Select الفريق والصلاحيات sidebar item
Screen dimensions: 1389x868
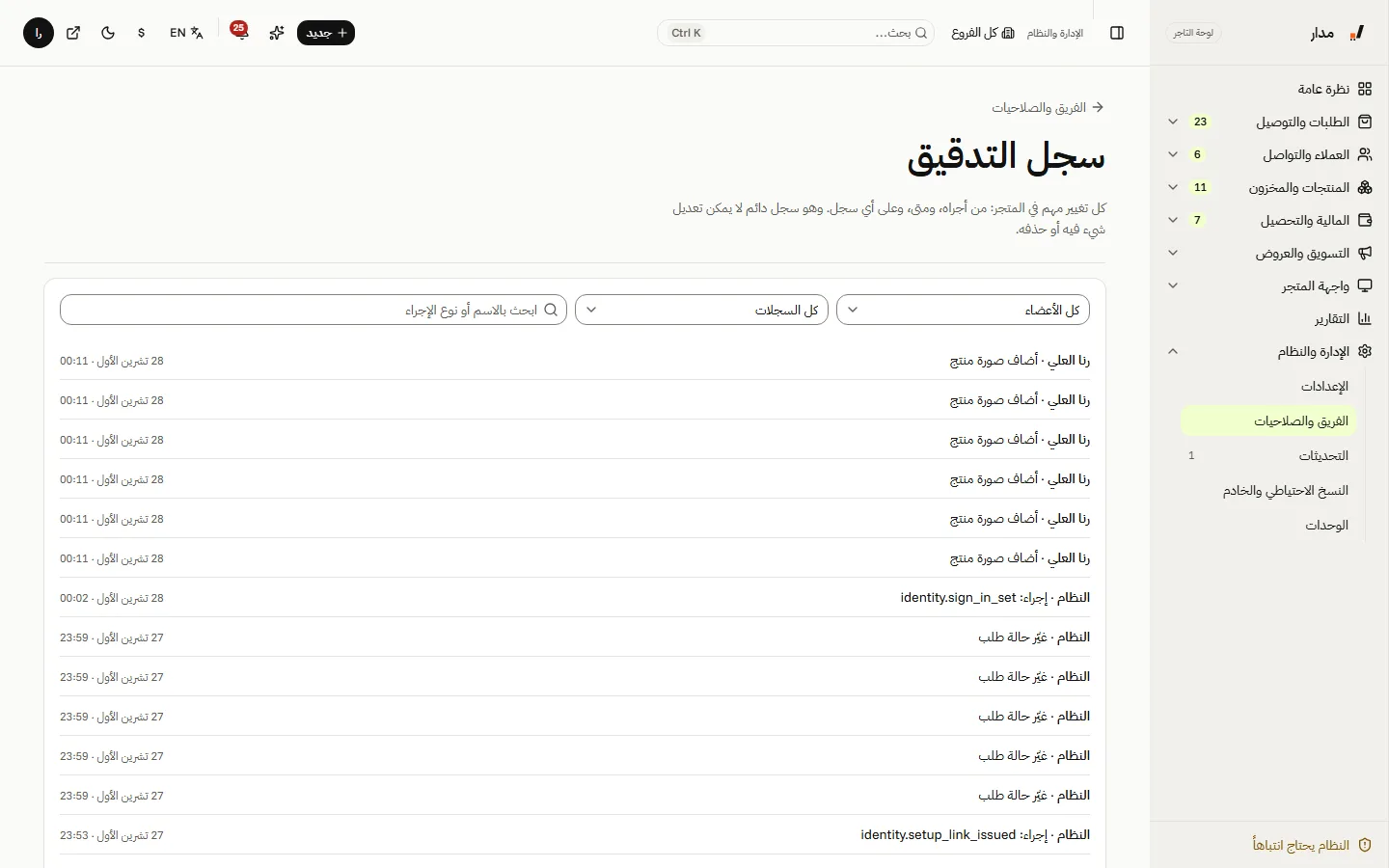click(1268, 420)
